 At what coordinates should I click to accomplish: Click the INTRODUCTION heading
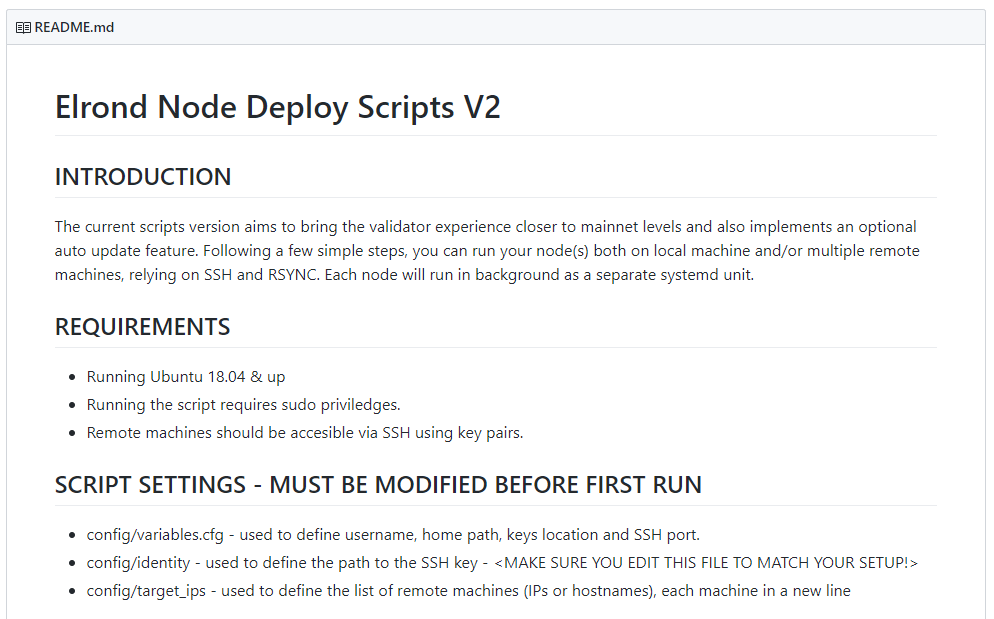143,177
